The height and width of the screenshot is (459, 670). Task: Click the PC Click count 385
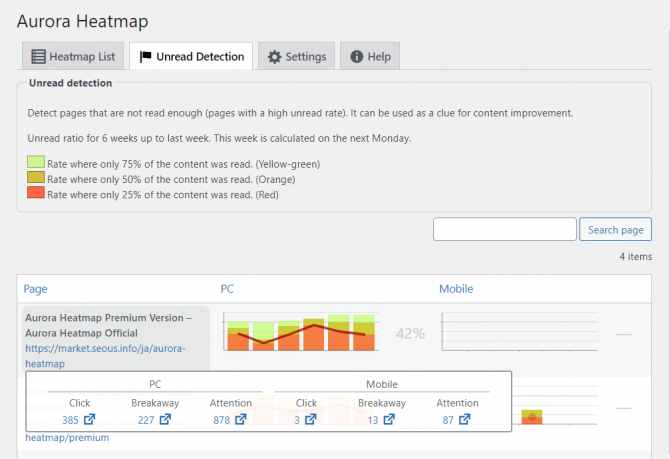pyautogui.click(x=70, y=420)
